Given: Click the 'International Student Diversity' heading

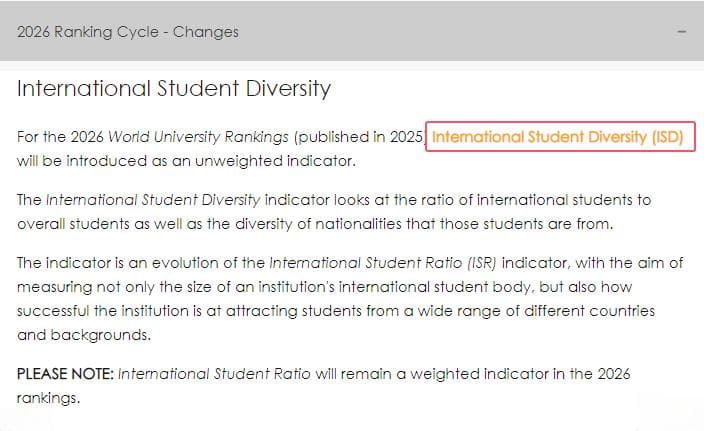Looking at the screenshot, I should (x=174, y=88).
